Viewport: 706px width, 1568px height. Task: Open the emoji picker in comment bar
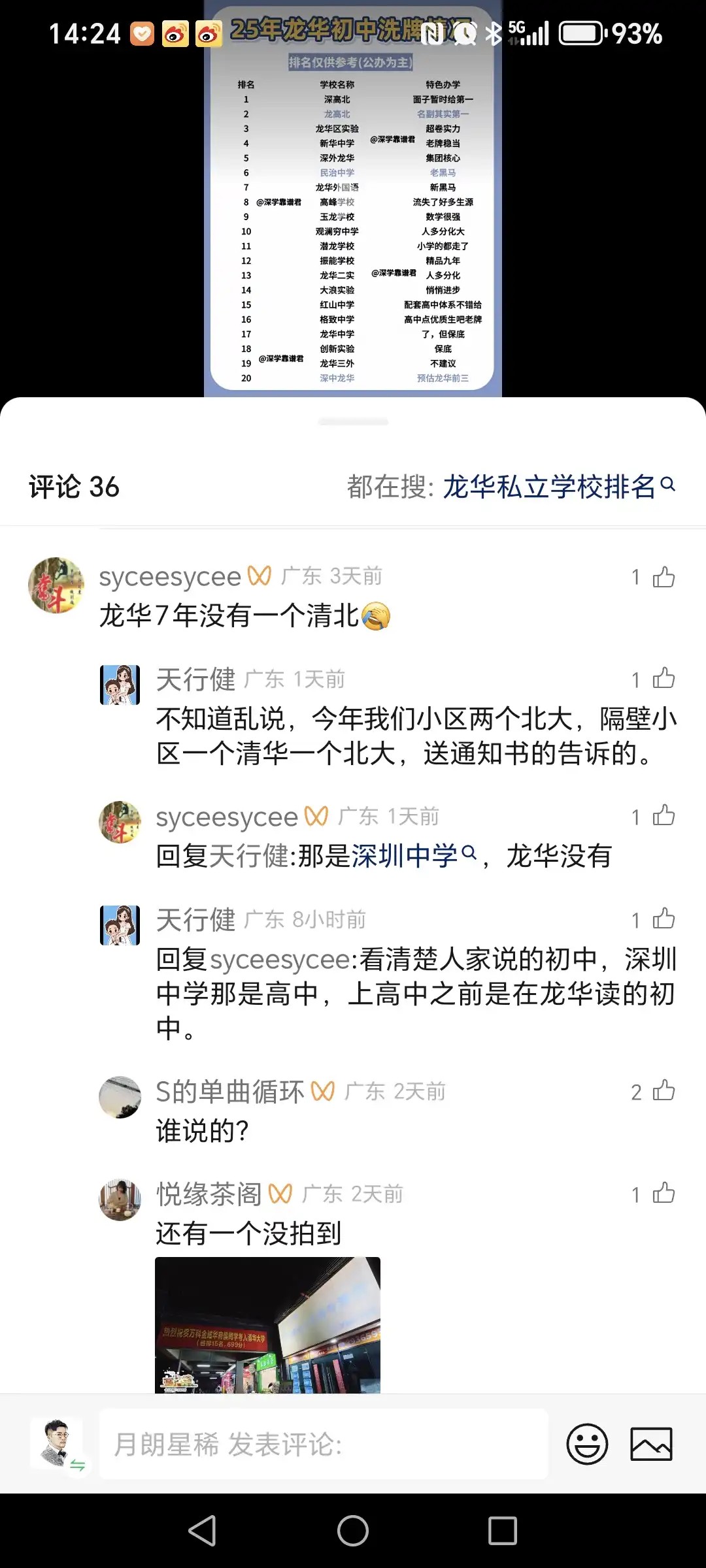(586, 1444)
